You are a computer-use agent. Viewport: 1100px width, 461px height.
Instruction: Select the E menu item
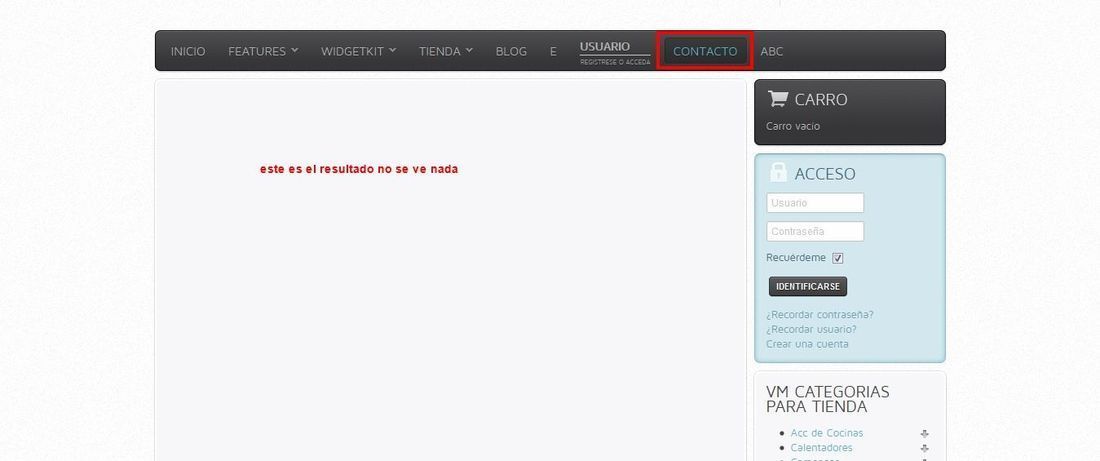pos(554,51)
